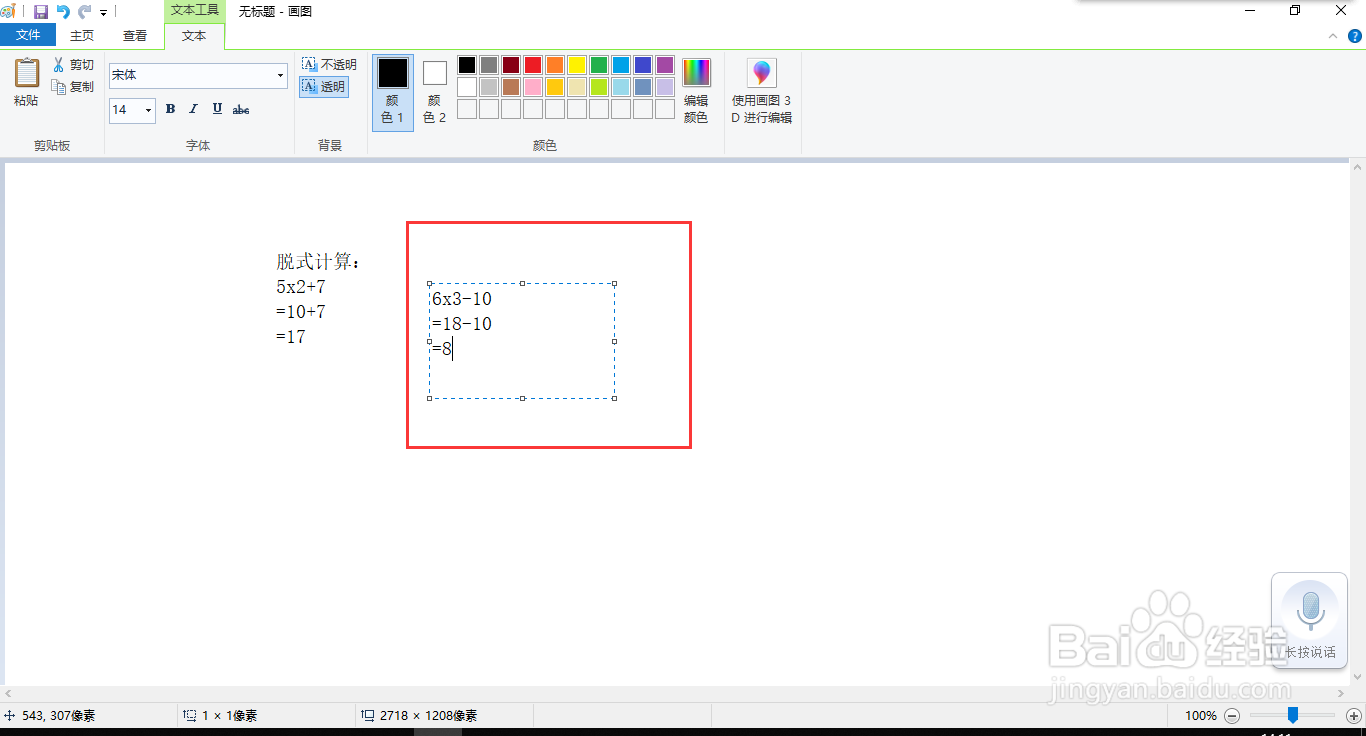1366x736 pixels.
Task: Click the 5x2+7 text on canvas
Action: point(301,287)
